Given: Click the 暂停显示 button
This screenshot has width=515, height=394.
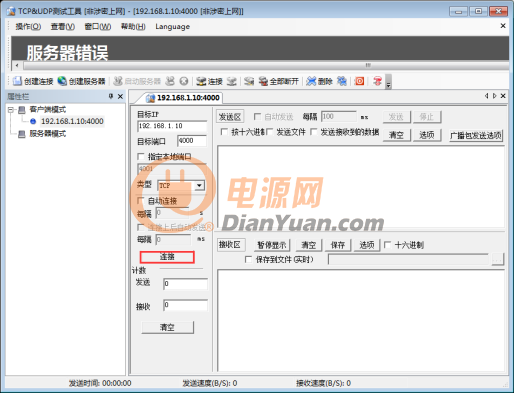Looking at the screenshot, I should coord(272,245).
